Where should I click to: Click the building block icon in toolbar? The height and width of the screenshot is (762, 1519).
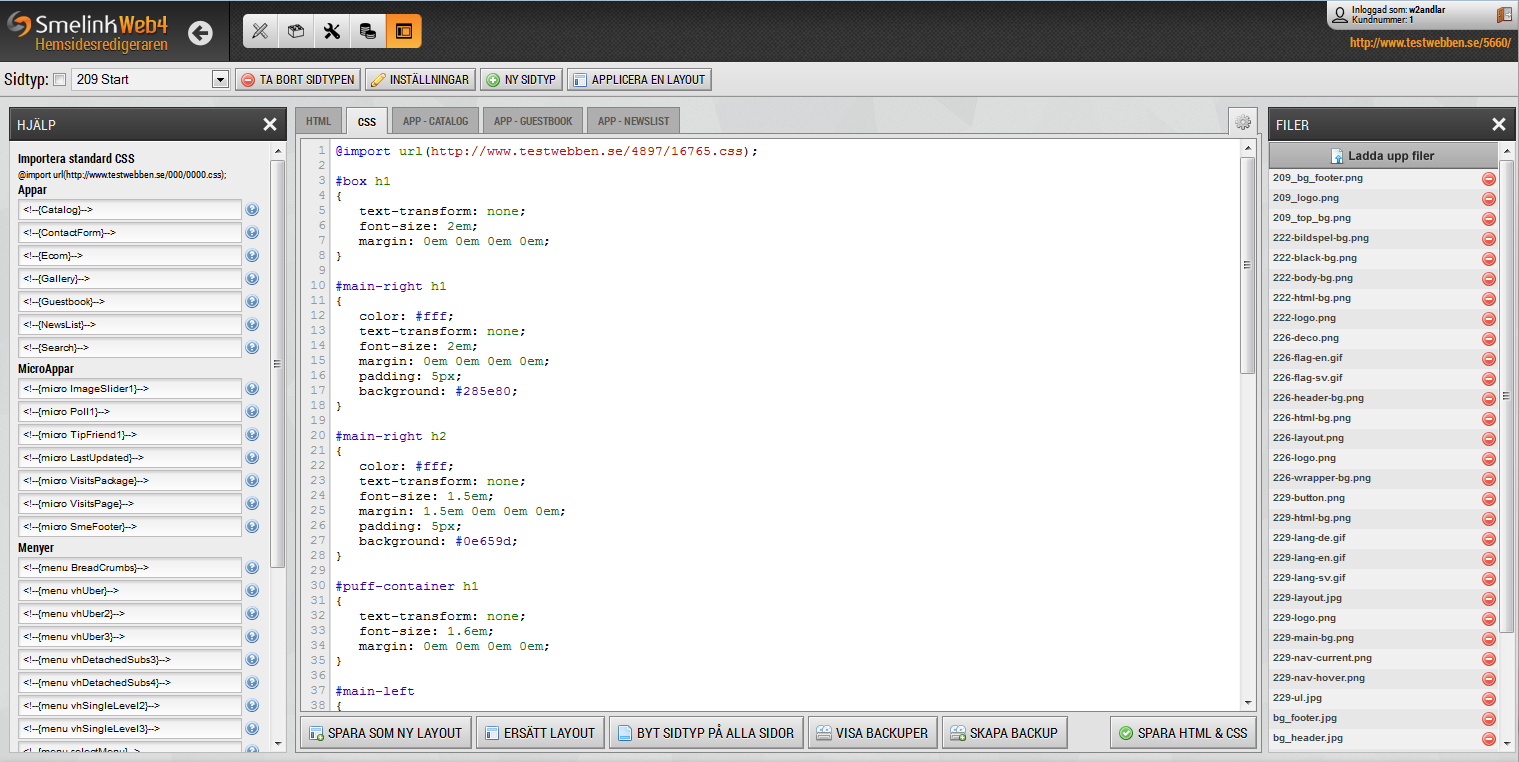[296, 31]
